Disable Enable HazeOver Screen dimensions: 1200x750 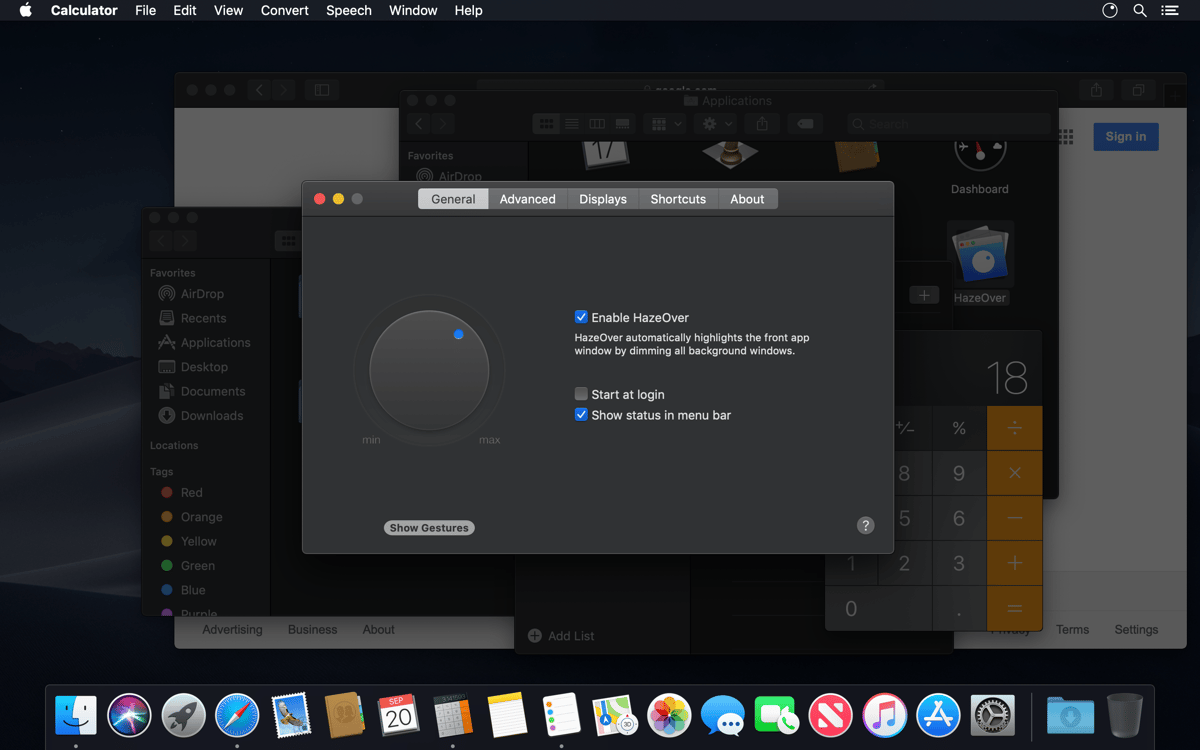tap(581, 316)
